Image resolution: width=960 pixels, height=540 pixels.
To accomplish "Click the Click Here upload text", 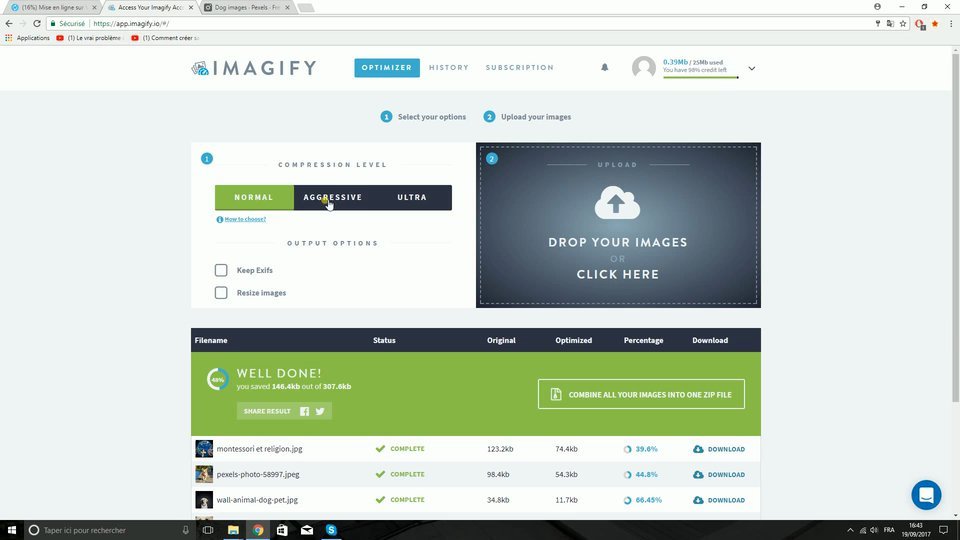I will 618,274.
